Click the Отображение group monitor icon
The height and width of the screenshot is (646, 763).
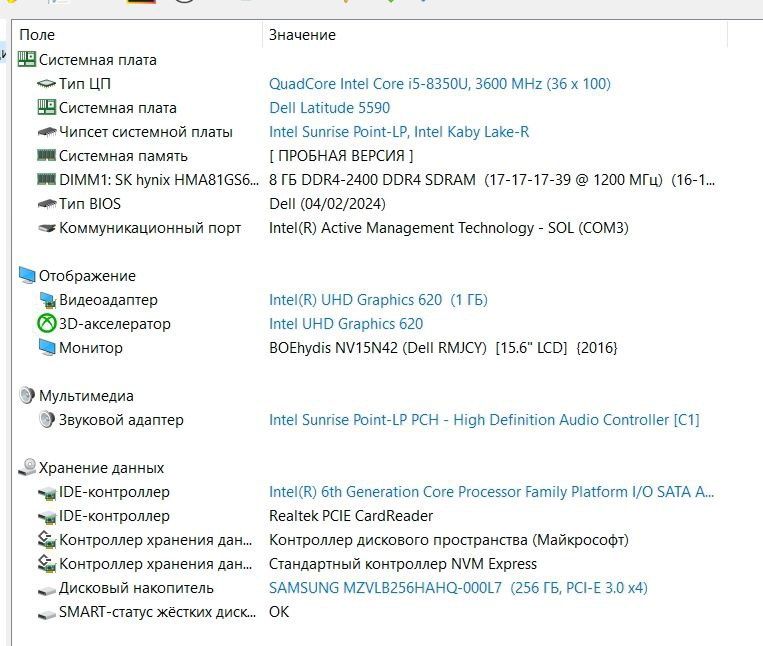pos(27,275)
